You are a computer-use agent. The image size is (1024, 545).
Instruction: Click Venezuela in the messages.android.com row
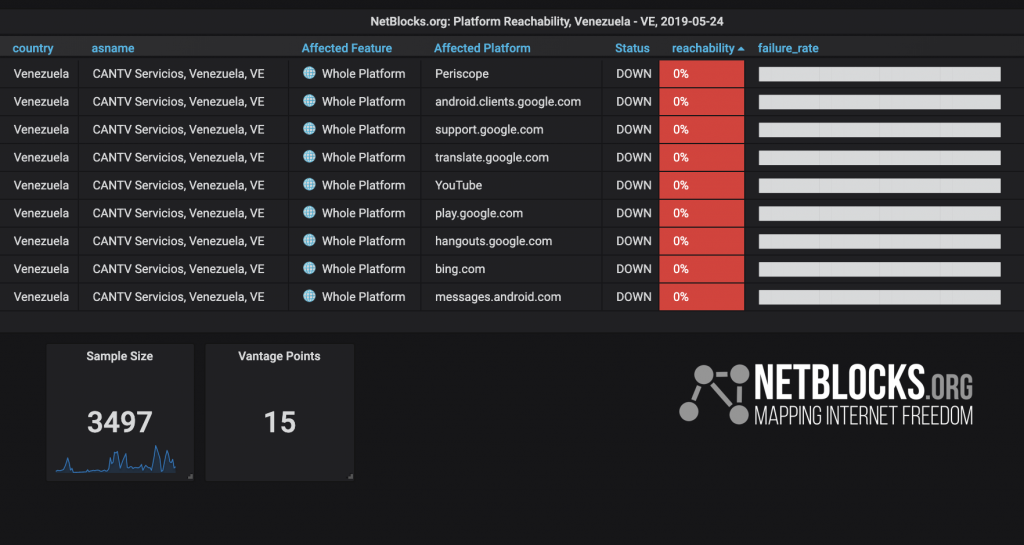(x=41, y=297)
